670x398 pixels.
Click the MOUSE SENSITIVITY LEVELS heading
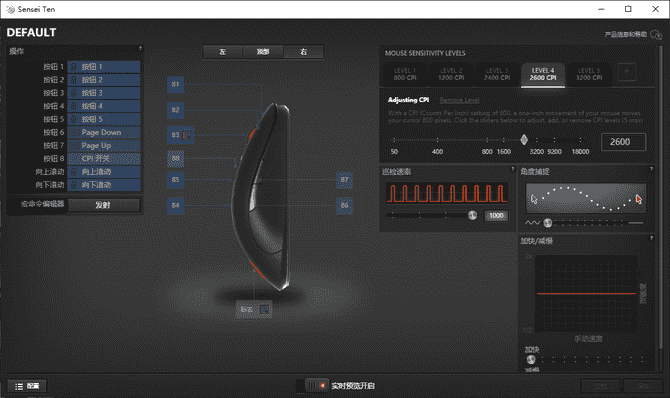pos(425,53)
